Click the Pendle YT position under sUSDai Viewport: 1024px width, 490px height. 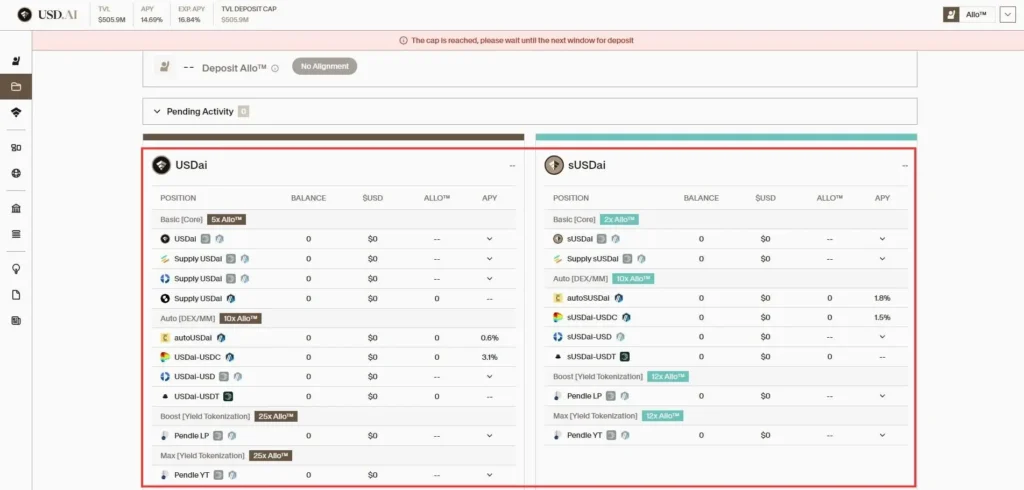[584, 435]
